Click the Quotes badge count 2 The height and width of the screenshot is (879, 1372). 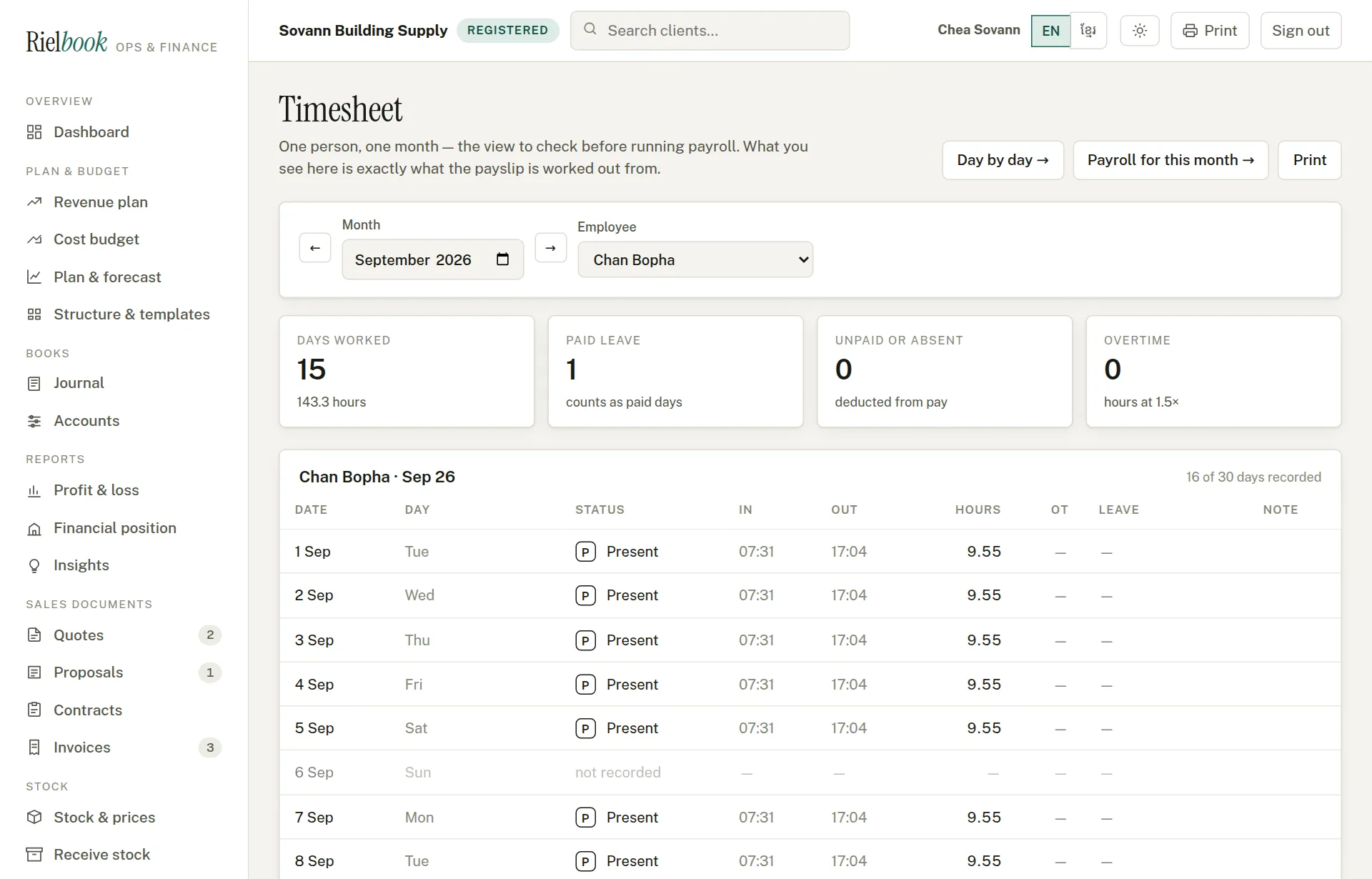click(210, 635)
